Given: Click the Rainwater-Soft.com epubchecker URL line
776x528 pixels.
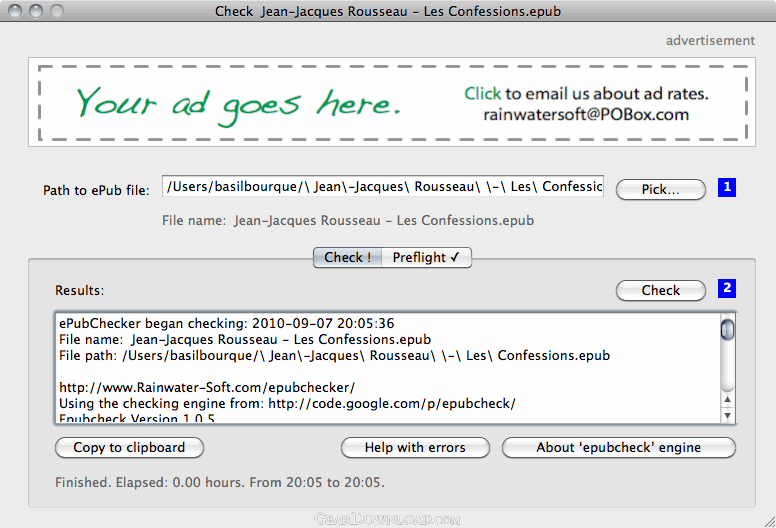Looking at the screenshot, I should pyautogui.click(x=207, y=387).
